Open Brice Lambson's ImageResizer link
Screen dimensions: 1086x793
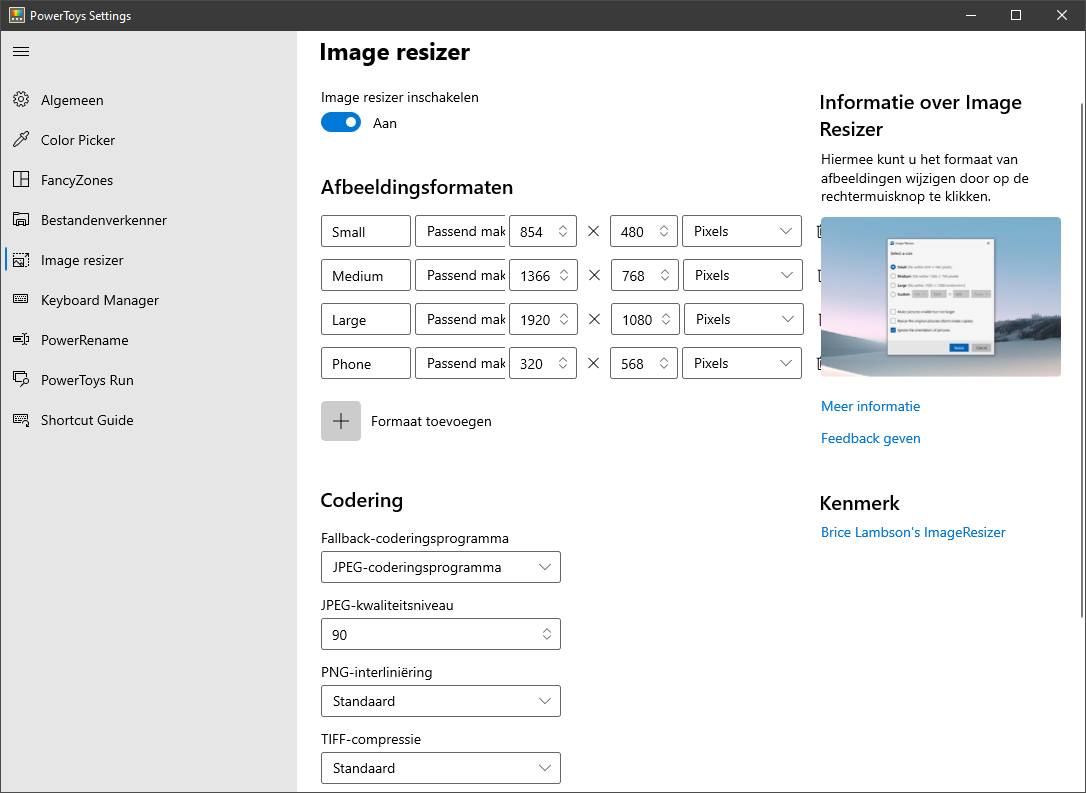click(913, 532)
